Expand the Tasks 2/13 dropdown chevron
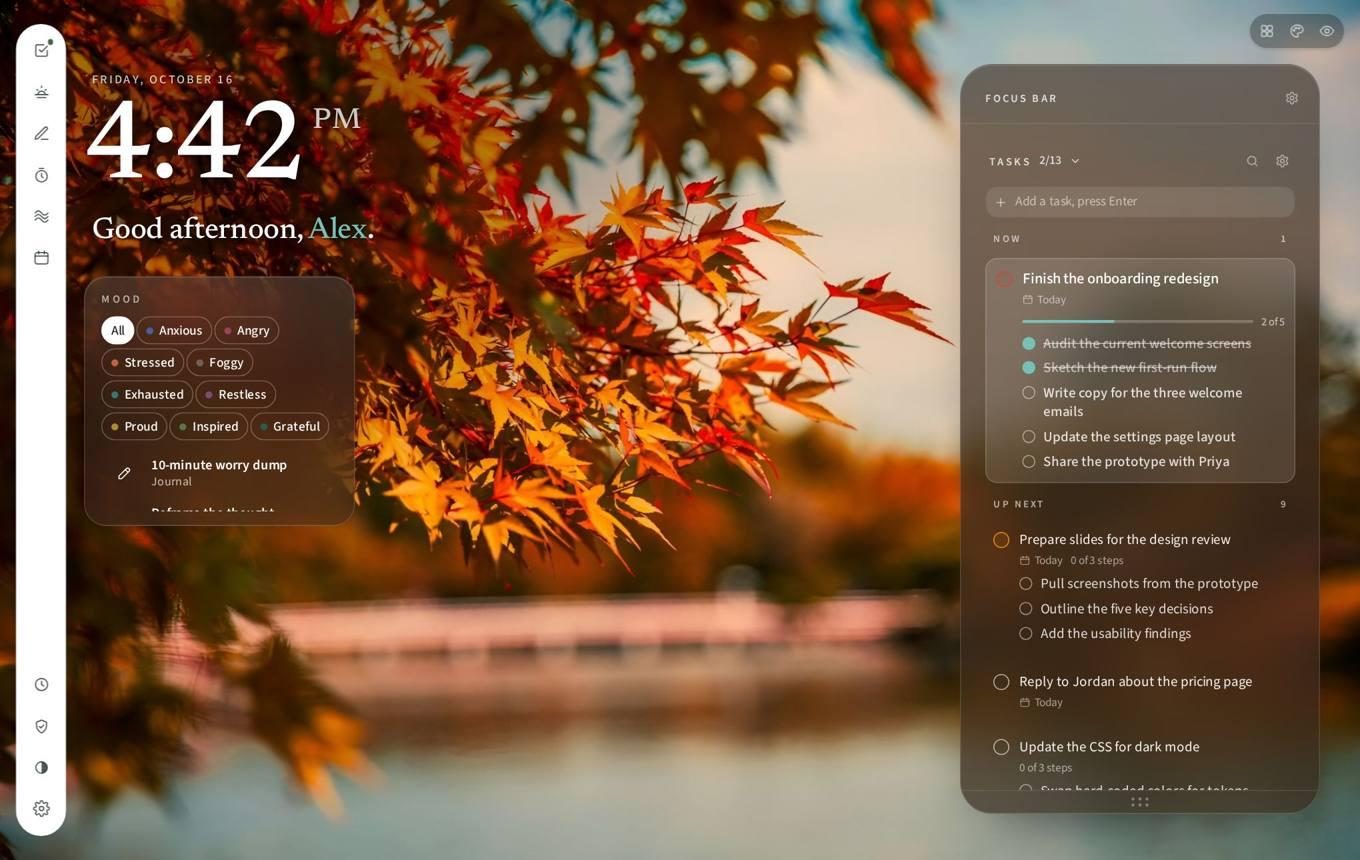The width and height of the screenshot is (1360, 860). 1075,161
